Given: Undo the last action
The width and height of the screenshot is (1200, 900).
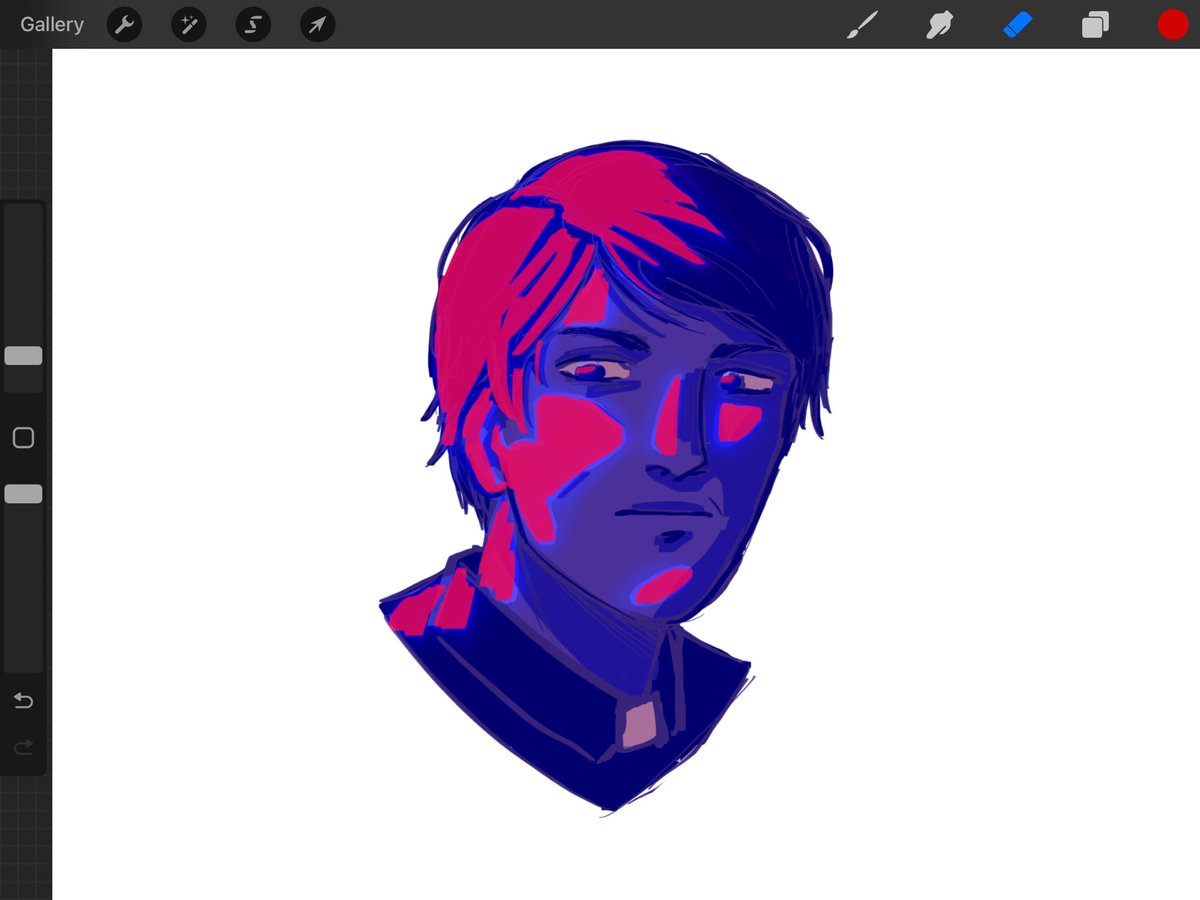Looking at the screenshot, I should (23, 700).
